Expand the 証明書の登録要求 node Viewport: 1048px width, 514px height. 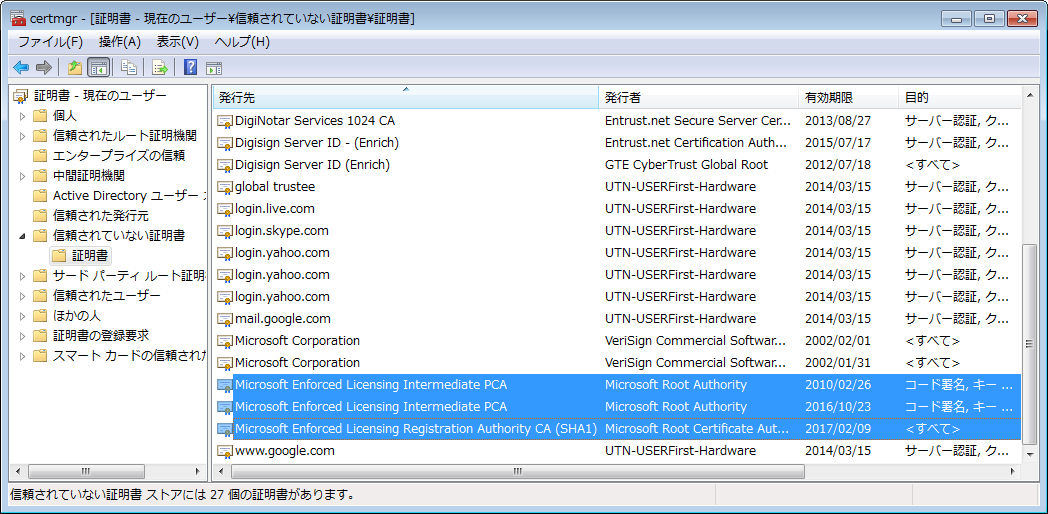click(x=23, y=336)
